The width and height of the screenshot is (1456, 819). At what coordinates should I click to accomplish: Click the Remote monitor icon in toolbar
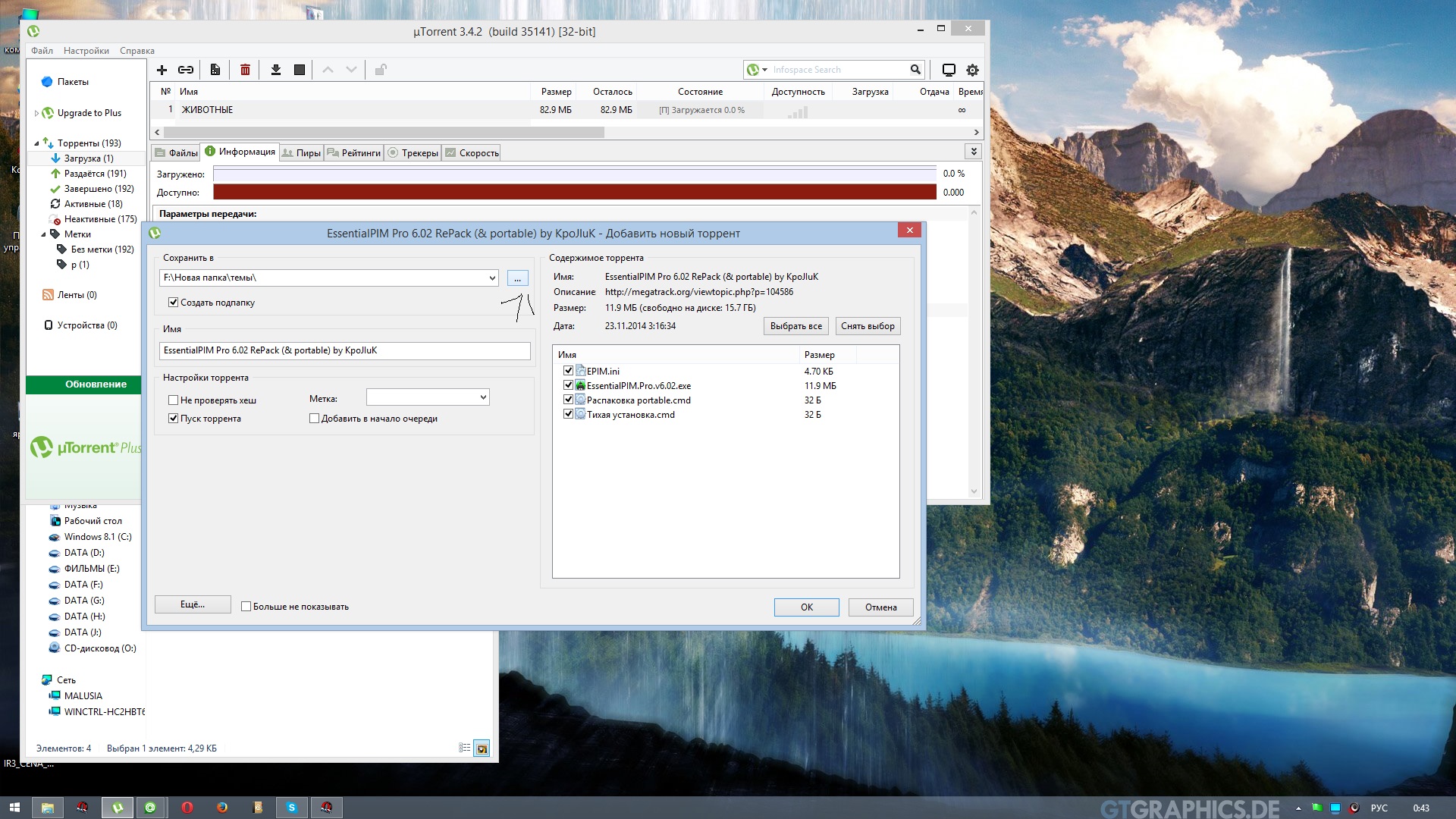point(948,70)
